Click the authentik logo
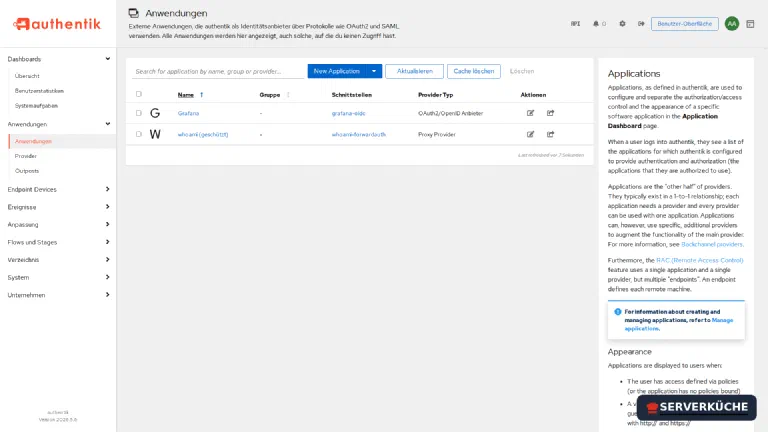Image resolution: width=768 pixels, height=432 pixels. (x=57, y=24)
